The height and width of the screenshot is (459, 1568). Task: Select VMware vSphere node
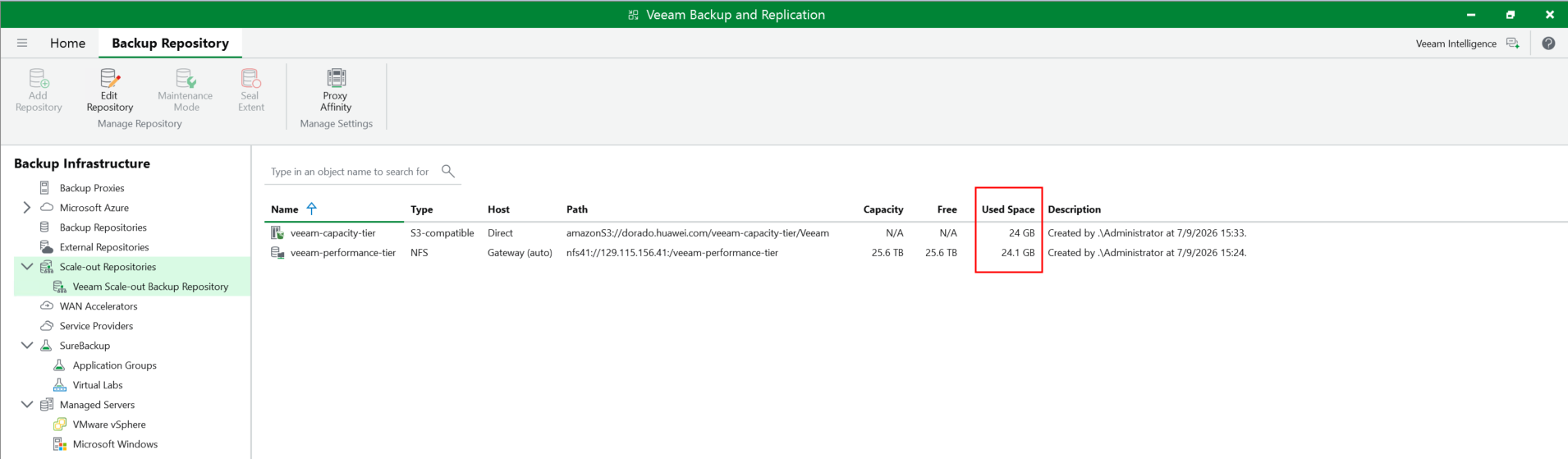(x=109, y=425)
